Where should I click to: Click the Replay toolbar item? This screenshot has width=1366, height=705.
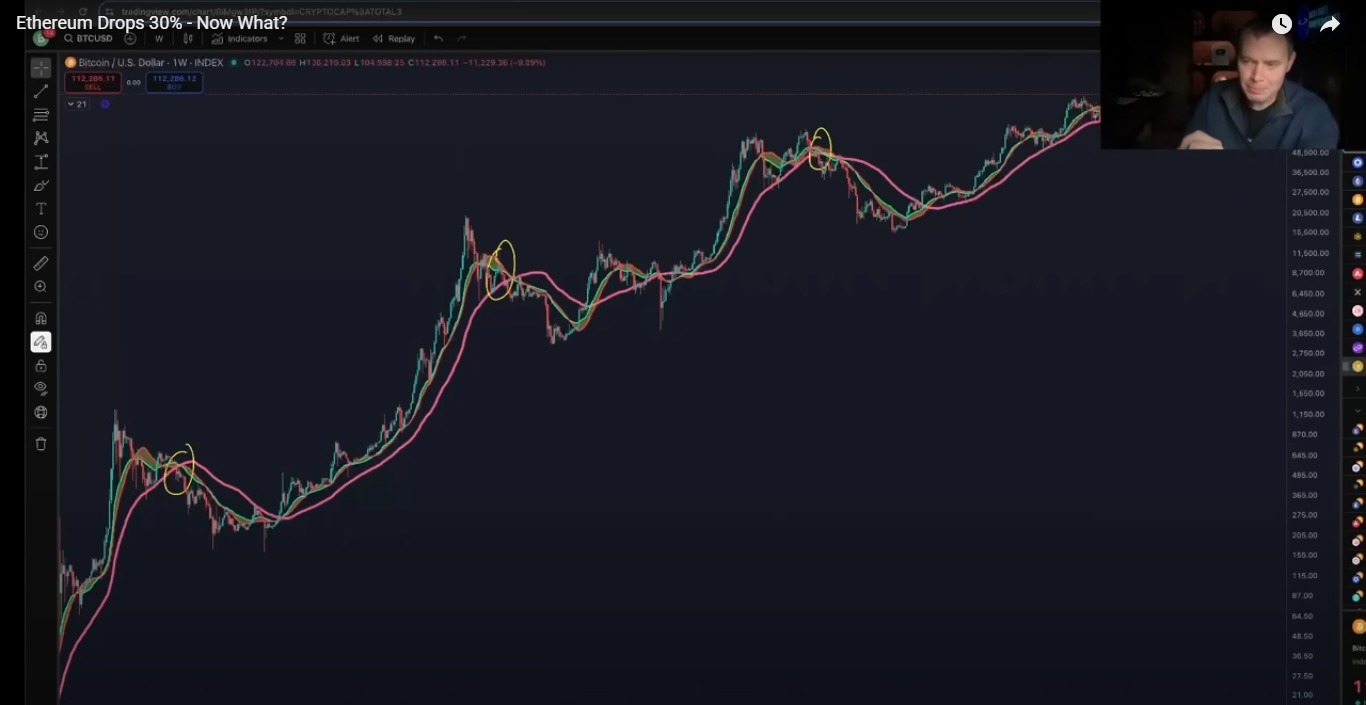pyautogui.click(x=394, y=39)
